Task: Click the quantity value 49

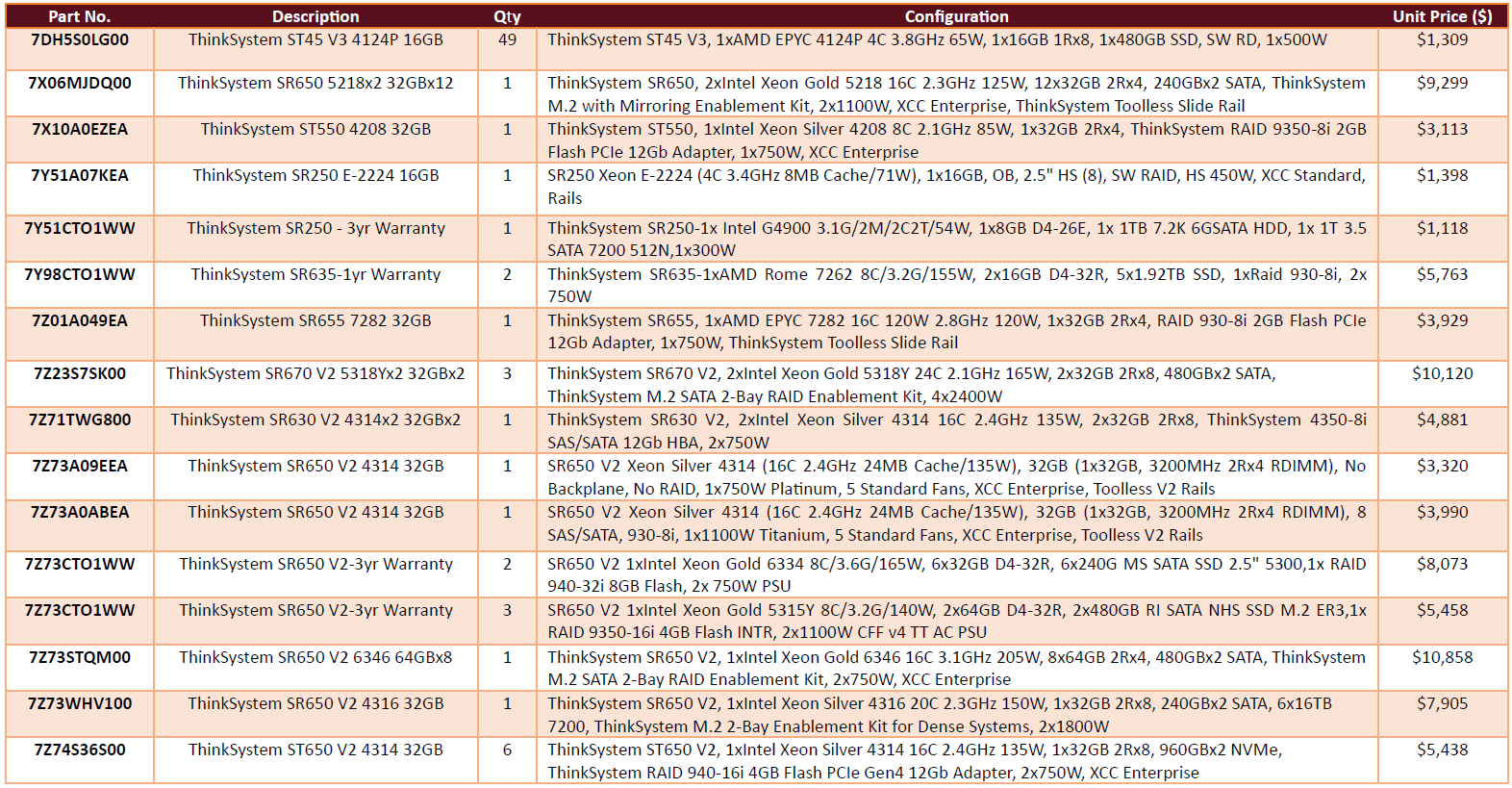Action: point(507,39)
